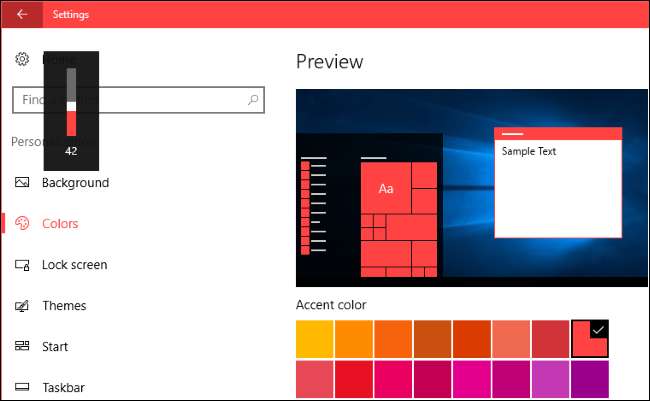Click the Accent color label

[331, 305]
